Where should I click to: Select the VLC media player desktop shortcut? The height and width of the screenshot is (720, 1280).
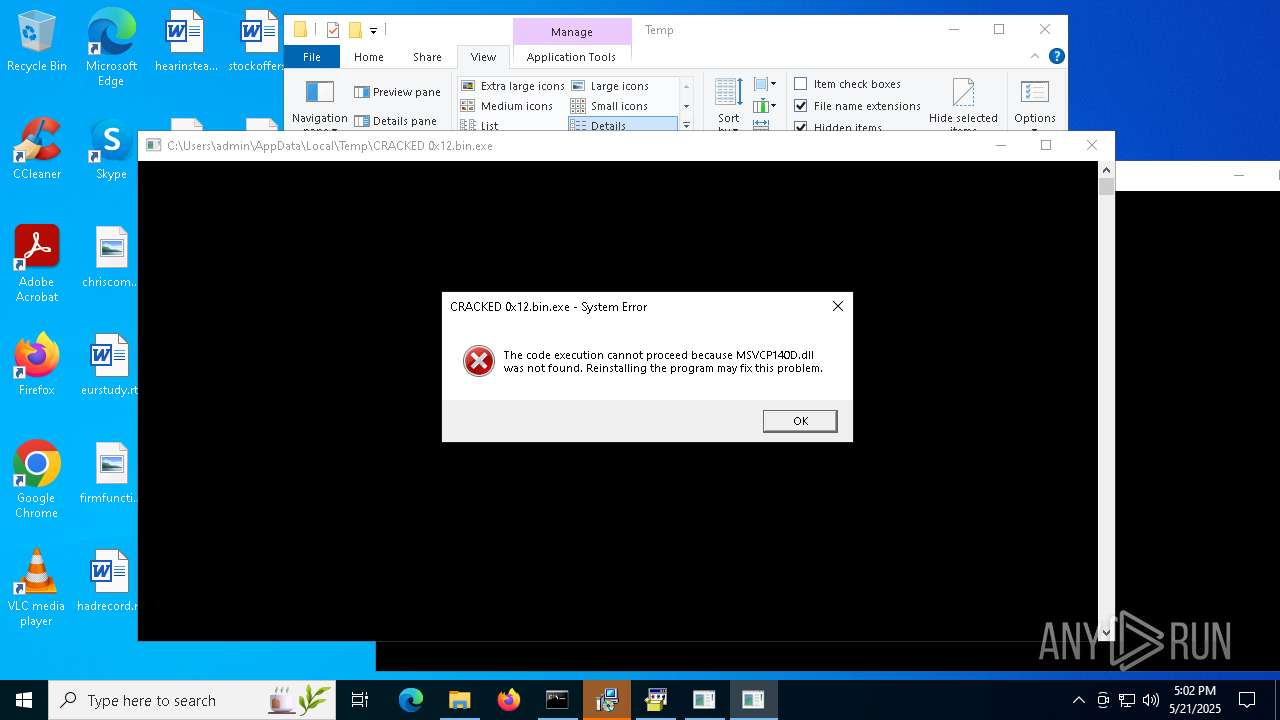37,587
